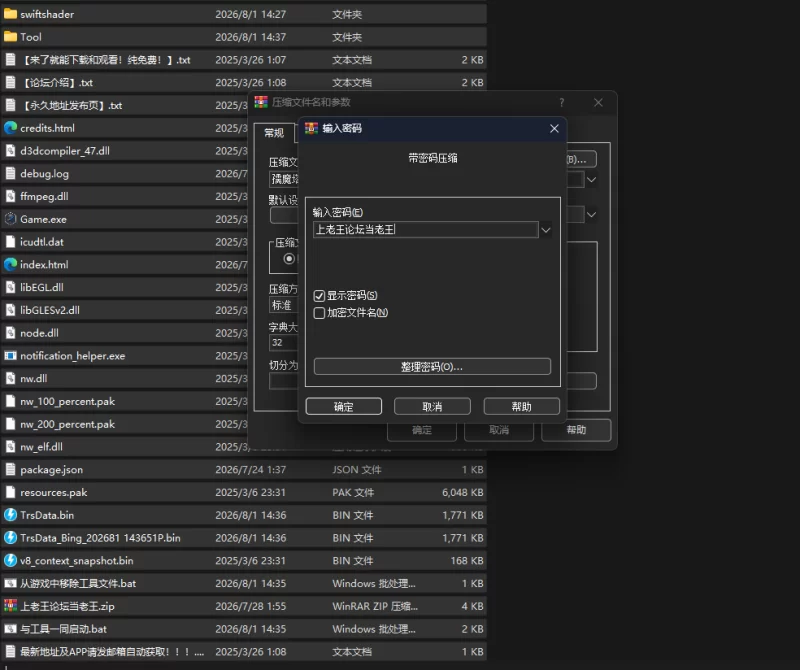Click the 输入密码 password text field
Screen dimensions: 800x670
(426, 230)
